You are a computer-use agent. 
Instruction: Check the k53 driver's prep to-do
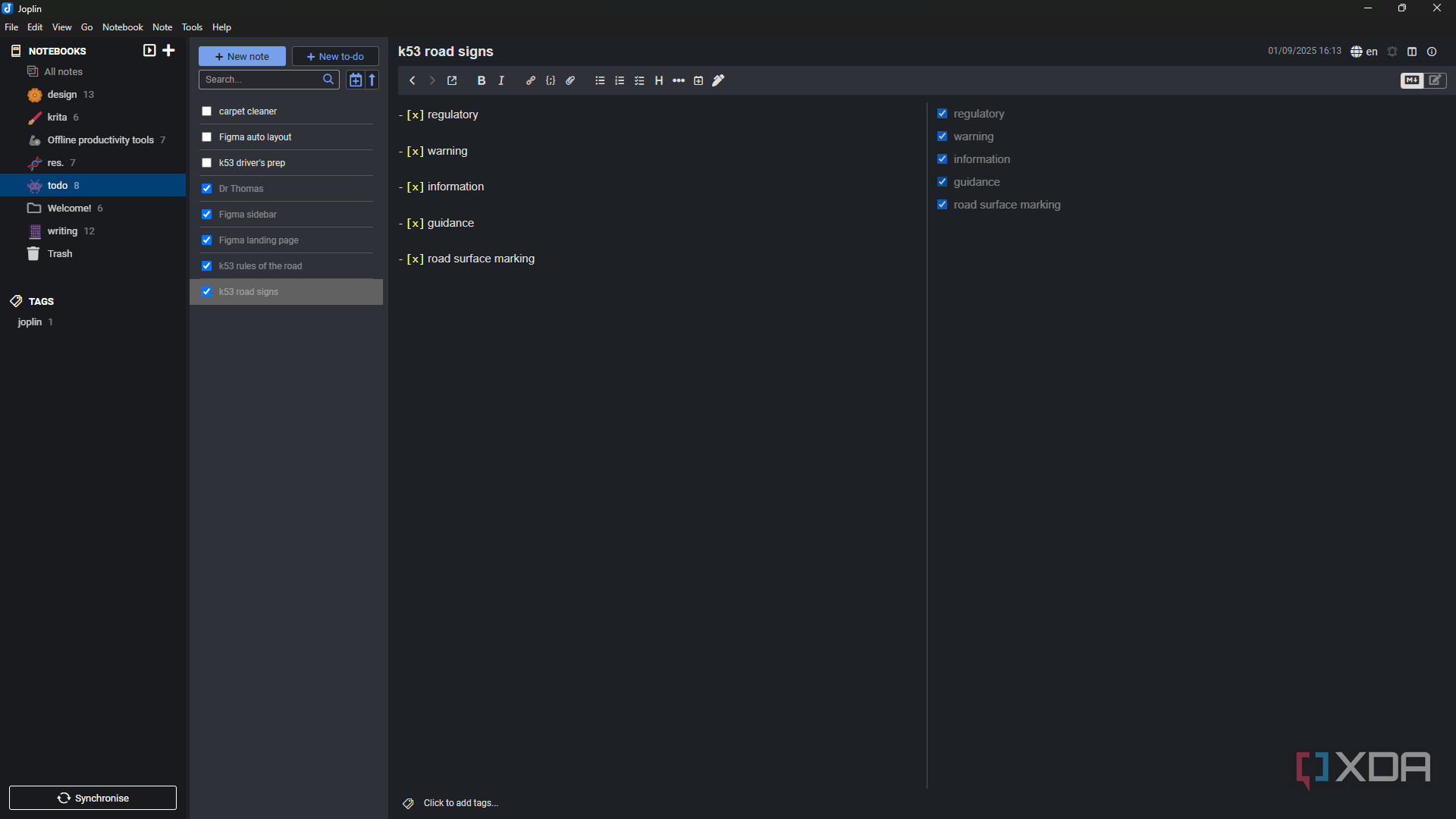pyautogui.click(x=206, y=163)
